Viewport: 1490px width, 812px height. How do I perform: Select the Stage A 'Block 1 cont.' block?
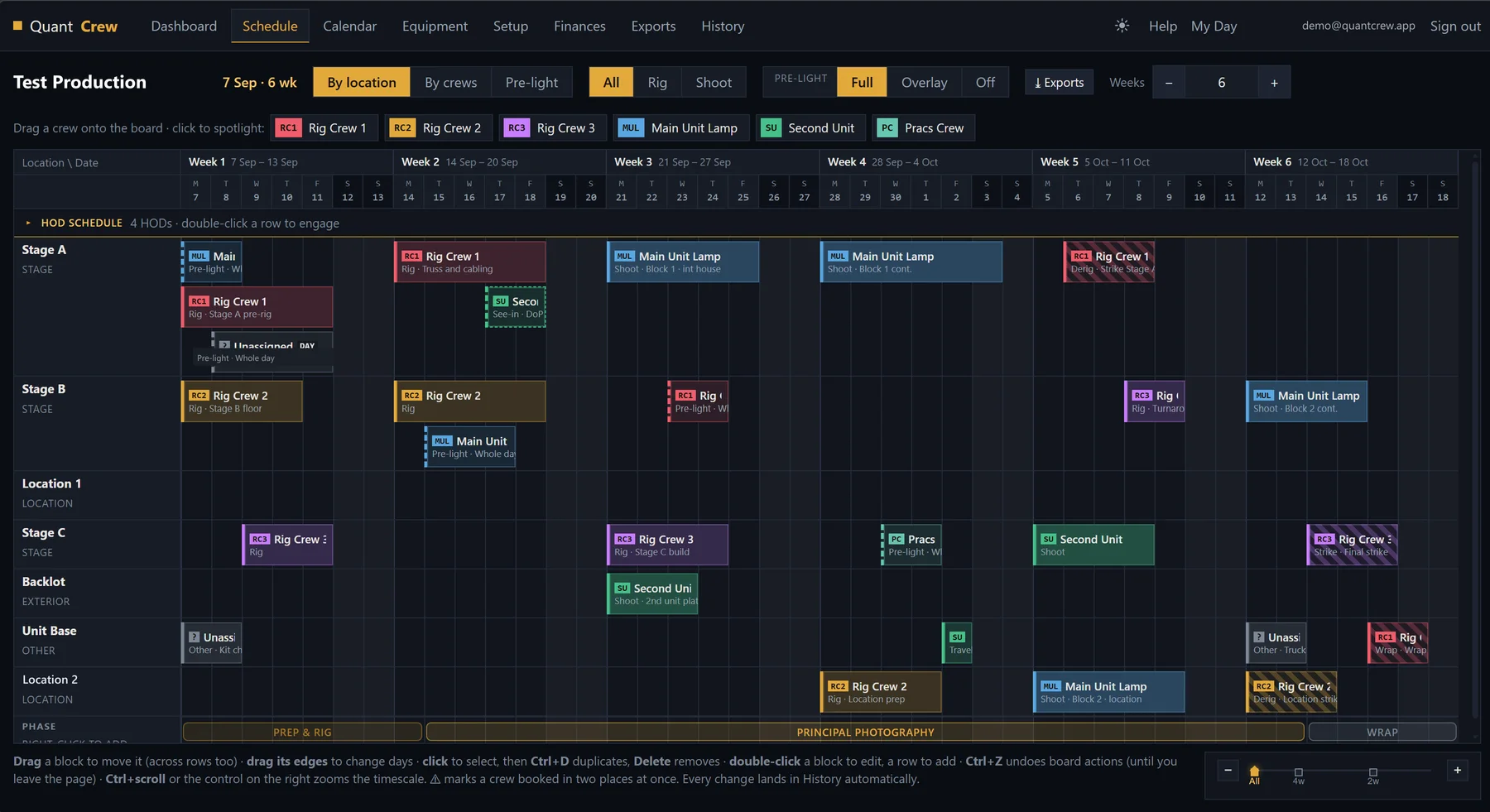(911, 262)
